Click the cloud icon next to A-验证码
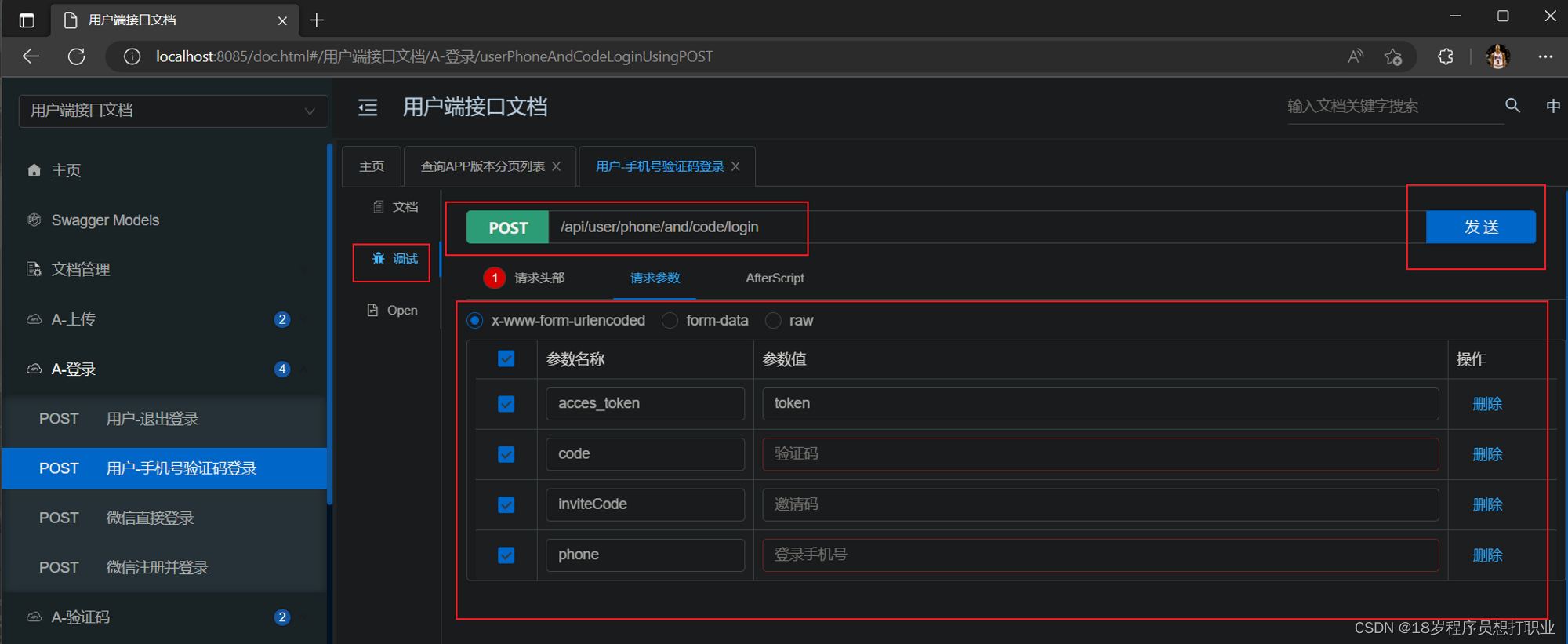 pyautogui.click(x=34, y=617)
